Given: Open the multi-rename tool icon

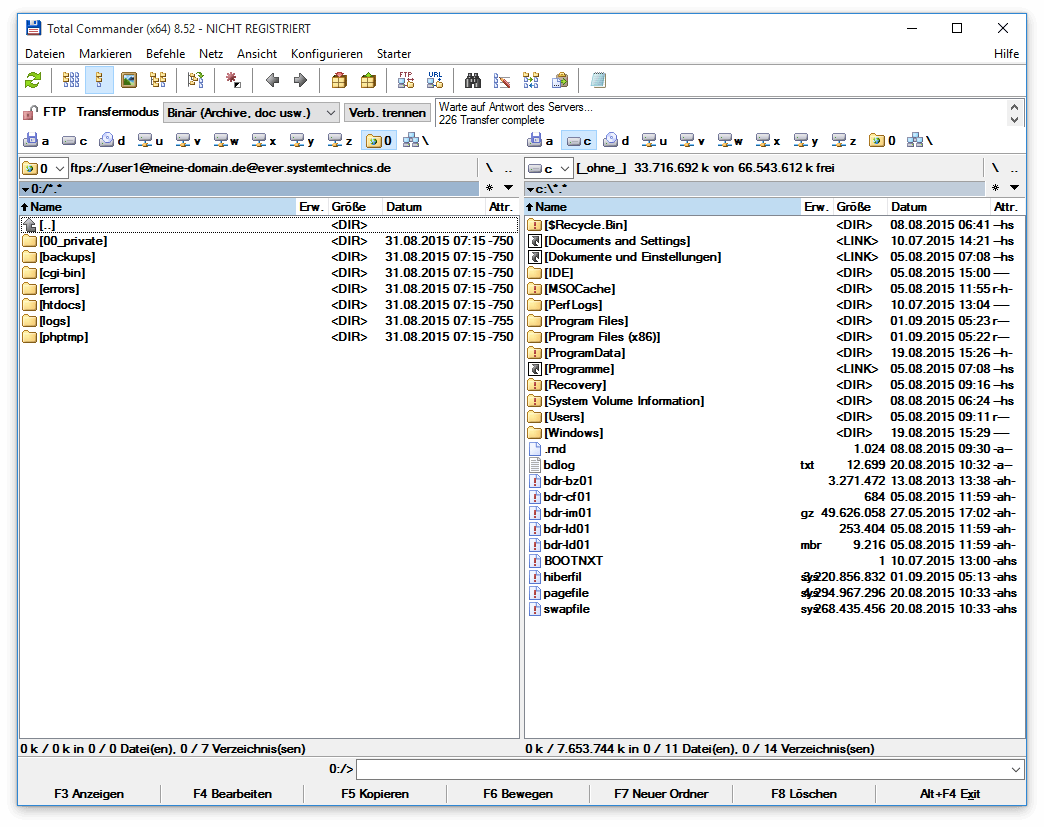Looking at the screenshot, I should [502, 81].
